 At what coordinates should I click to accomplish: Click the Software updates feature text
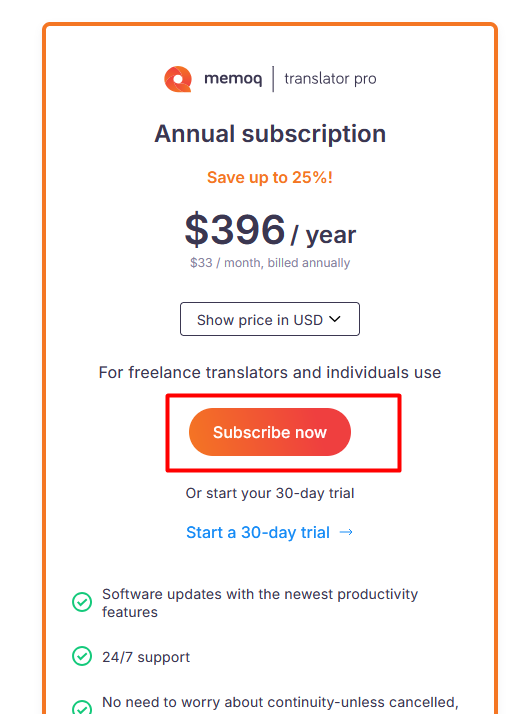260,603
